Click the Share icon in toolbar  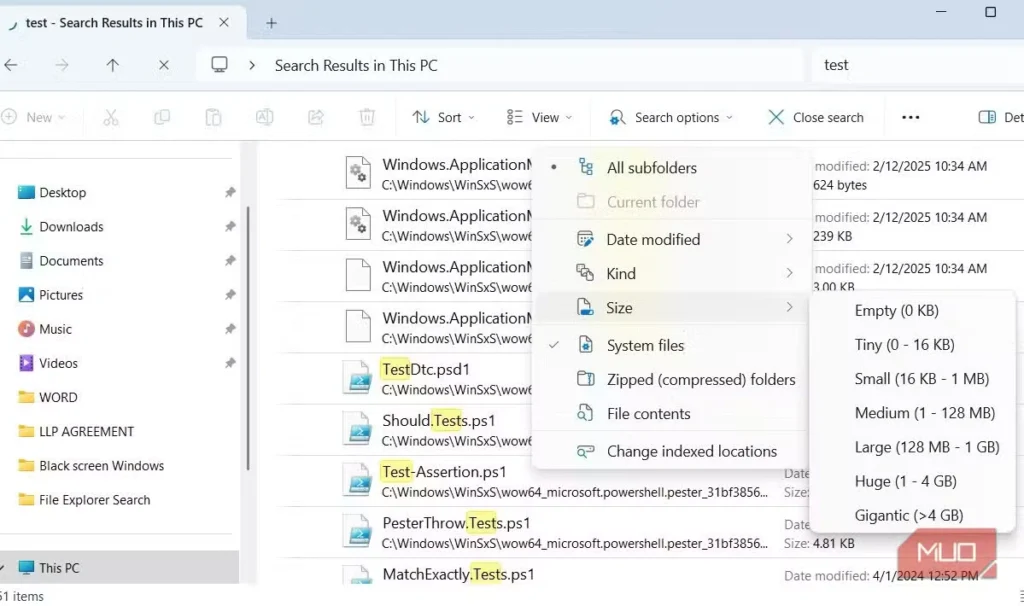[x=316, y=117]
